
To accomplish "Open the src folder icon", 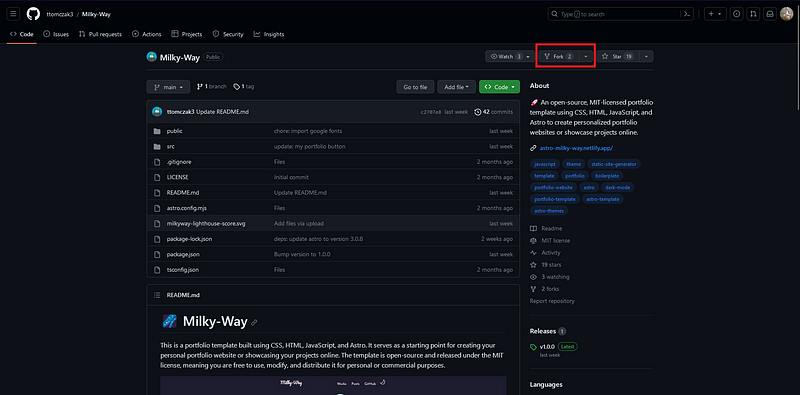I will (157, 146).
